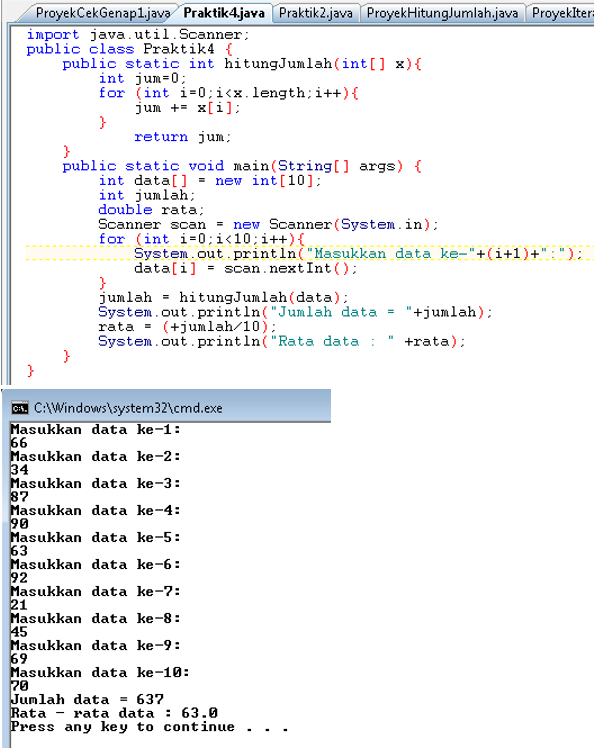This screenshot has width=603, height=748.
Task: Click 'Rata - rata data : 63.0' output
Action: point(114,713)
